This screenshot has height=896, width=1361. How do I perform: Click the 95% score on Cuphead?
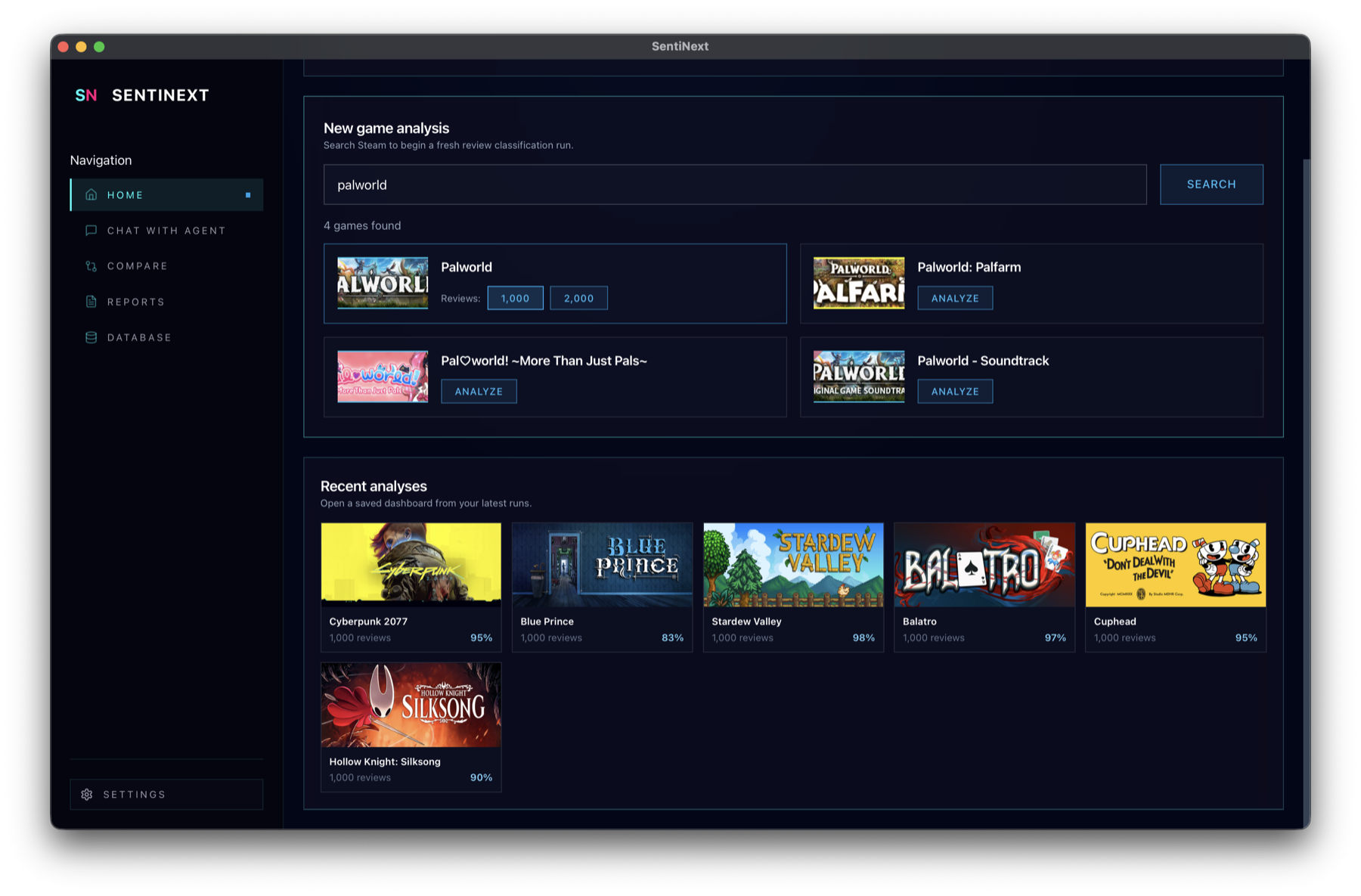[1246, 638]
